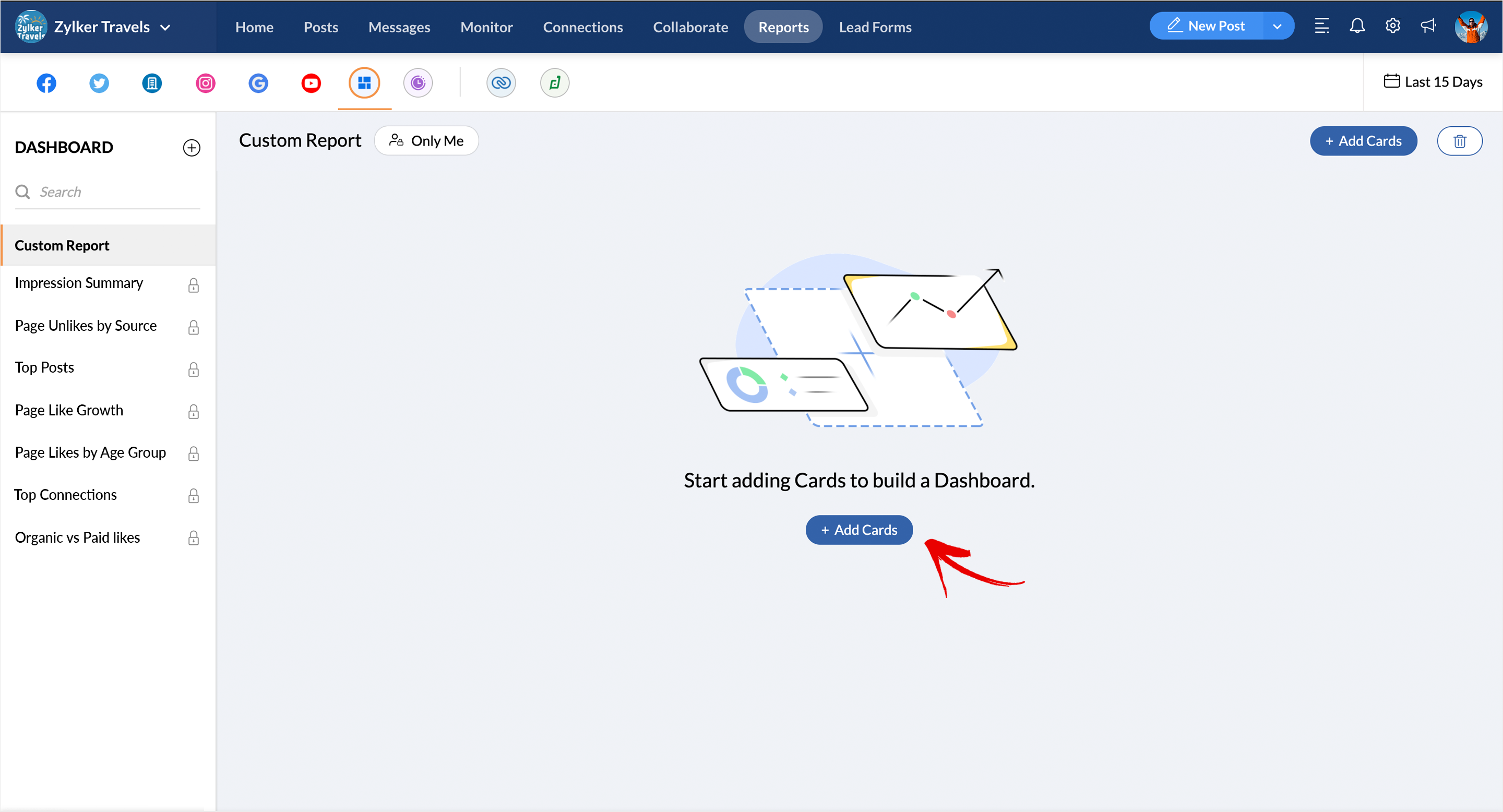The image size is (1503, 812).
Task: Click lock icon beside Page Likes by Age Group
Action: (194, 454)
